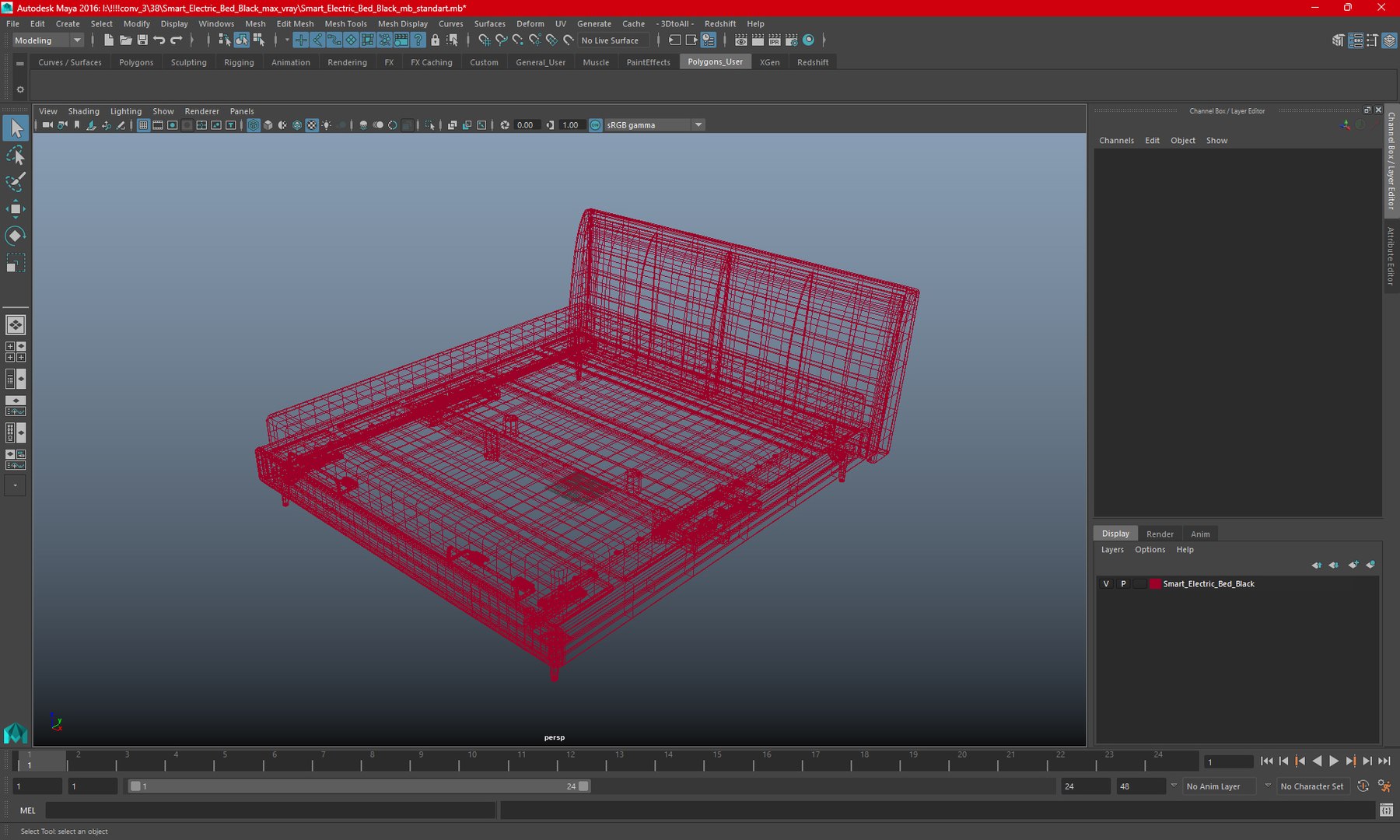Activate the Move tool

coord(16,208)
